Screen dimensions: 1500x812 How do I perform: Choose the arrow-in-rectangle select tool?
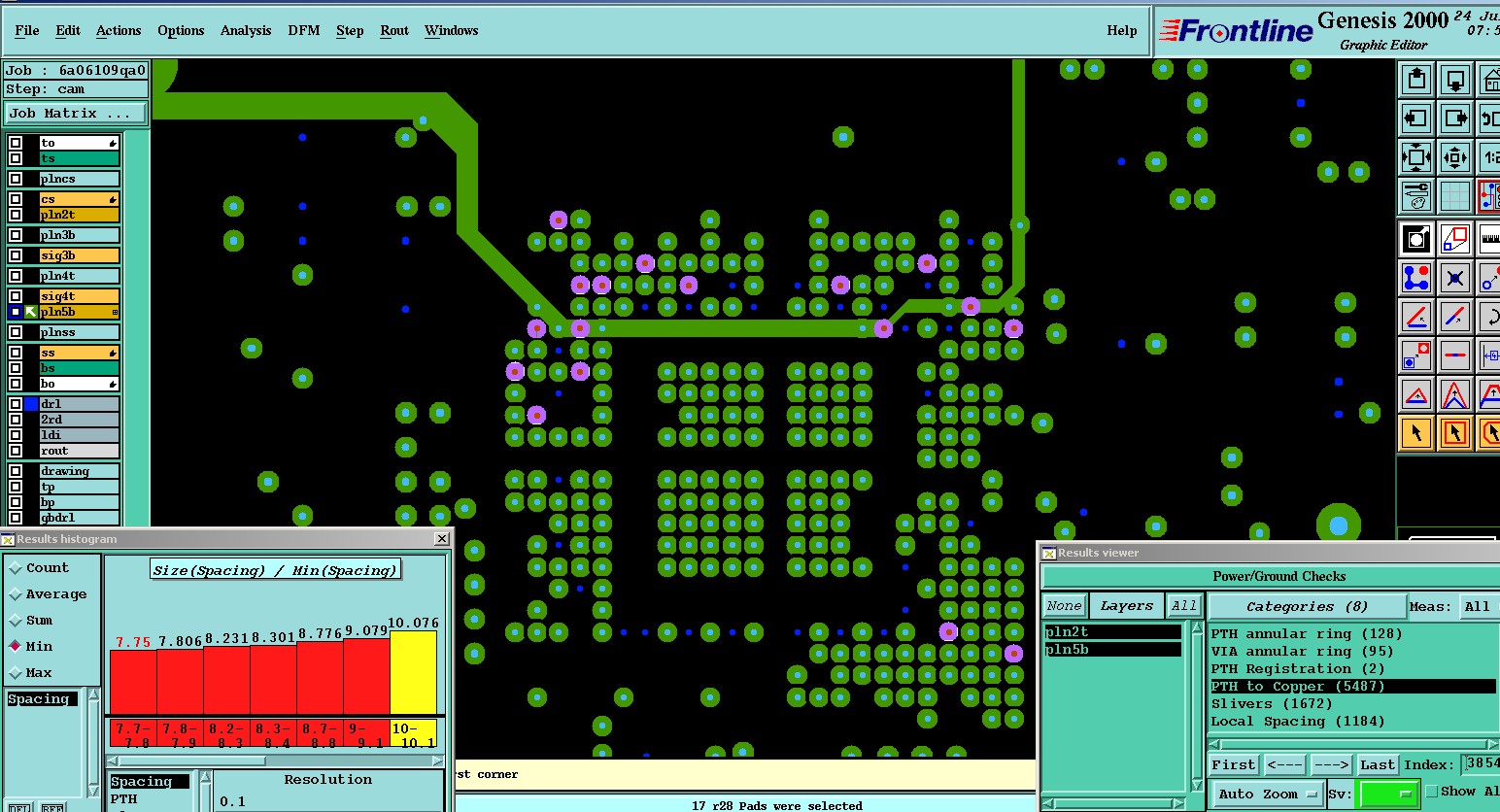tap(1454, 433)
